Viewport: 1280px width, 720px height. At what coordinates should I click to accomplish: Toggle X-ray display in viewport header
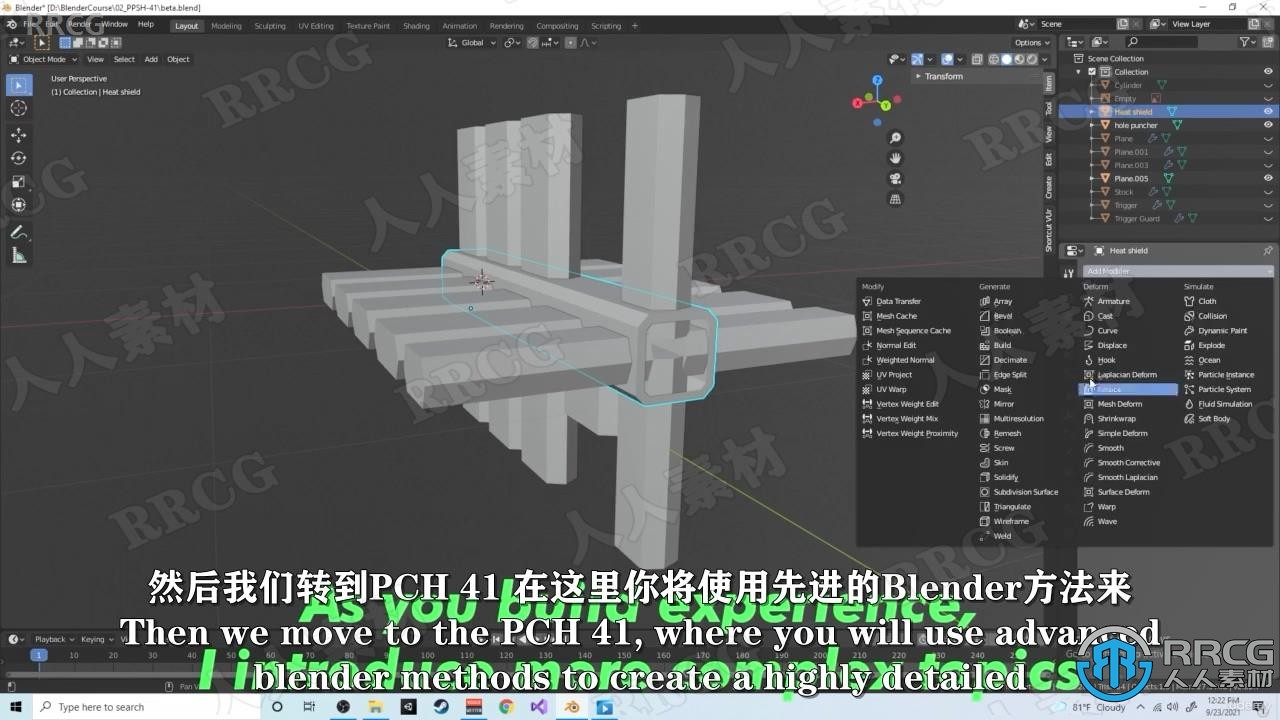point(977,59)
